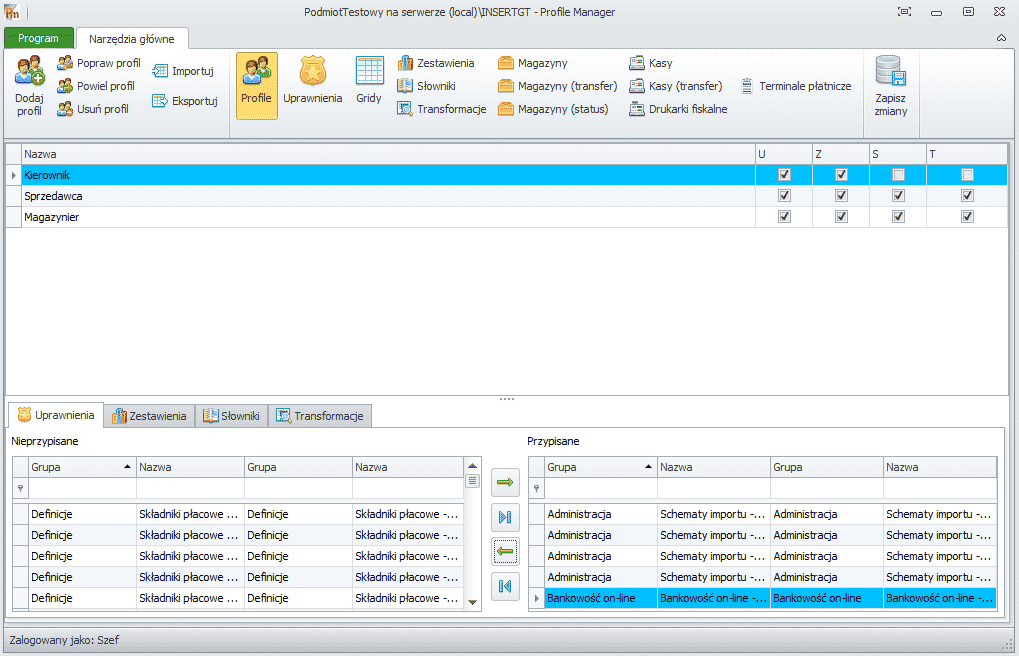
Task: Open Terminale płatnicze from ribbon
Action: click(x=796, y=86)
